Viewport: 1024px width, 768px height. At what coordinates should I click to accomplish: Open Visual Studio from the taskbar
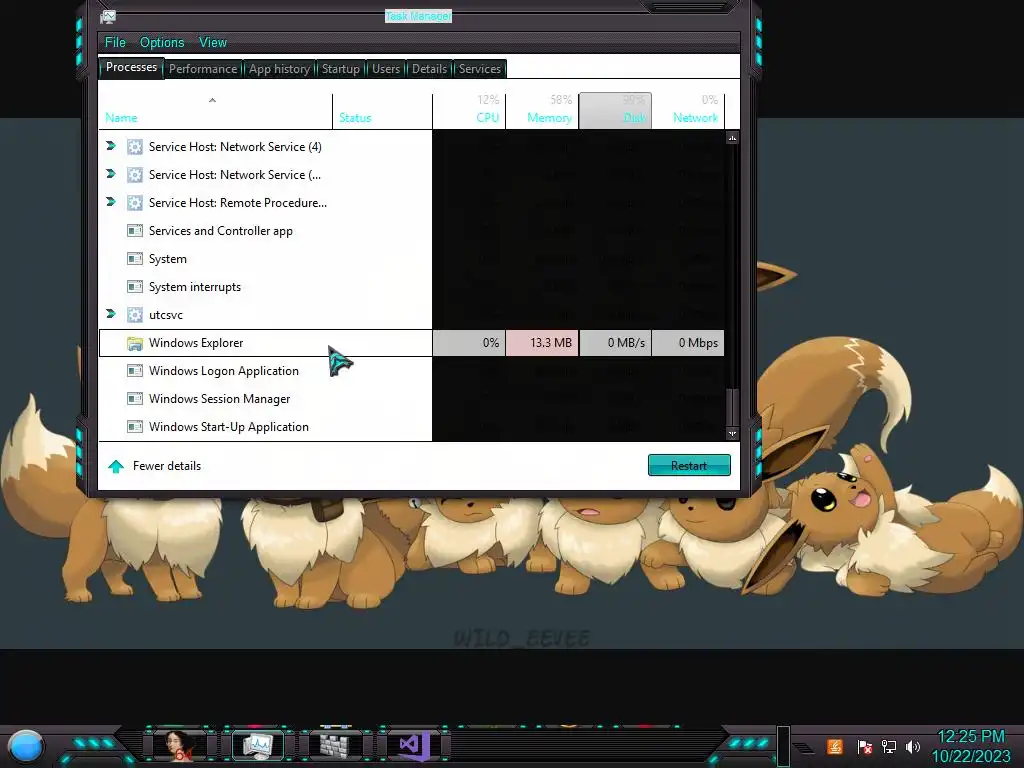pos(414,745)
